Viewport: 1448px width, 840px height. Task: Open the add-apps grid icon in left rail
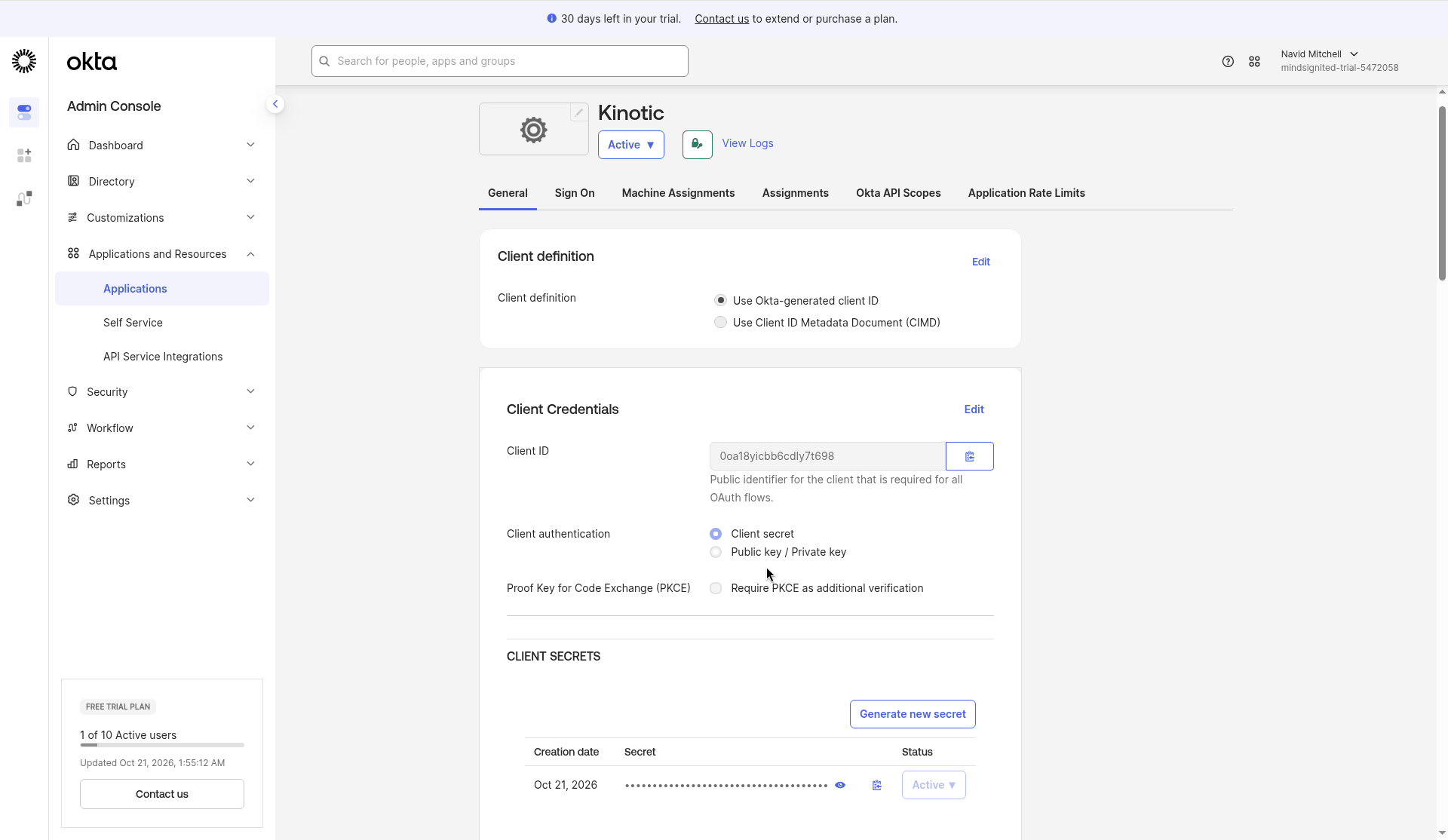(24, 155)
